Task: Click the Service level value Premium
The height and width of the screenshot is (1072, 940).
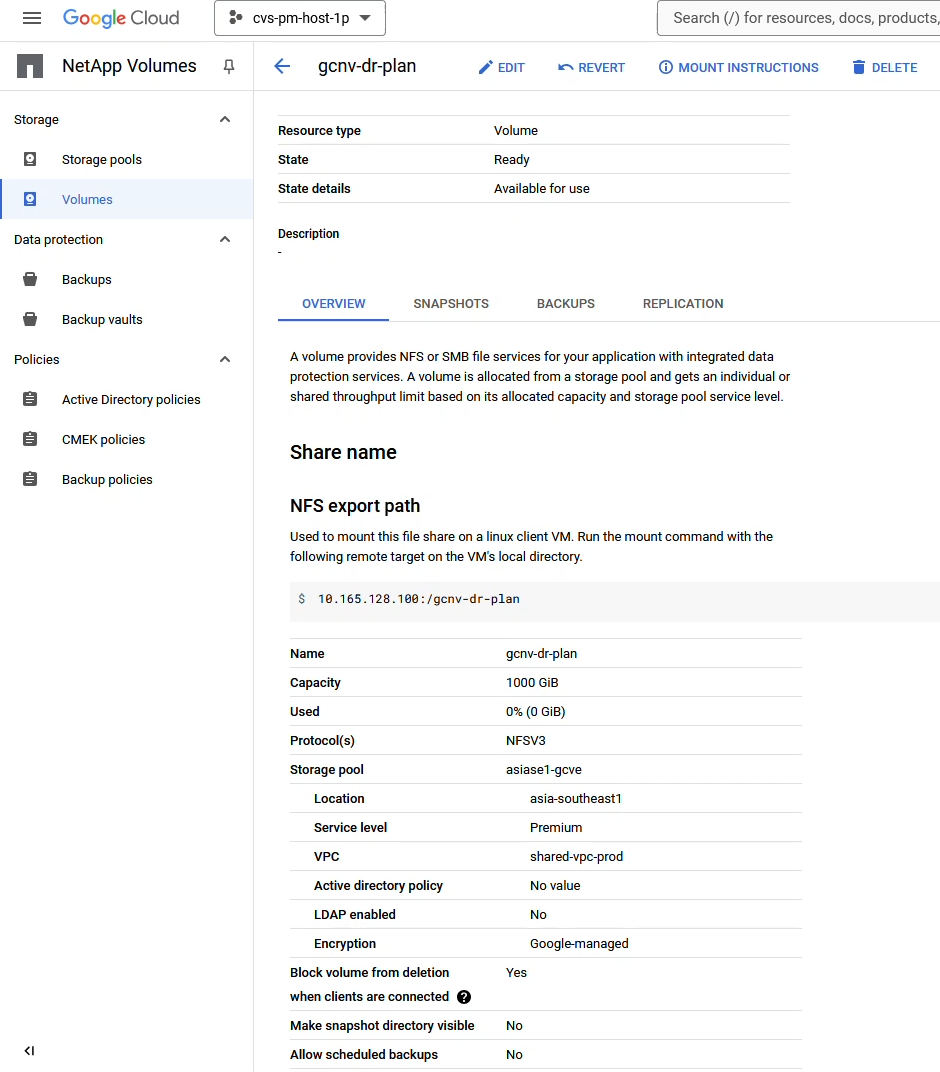Action: (x=556, y=827)
